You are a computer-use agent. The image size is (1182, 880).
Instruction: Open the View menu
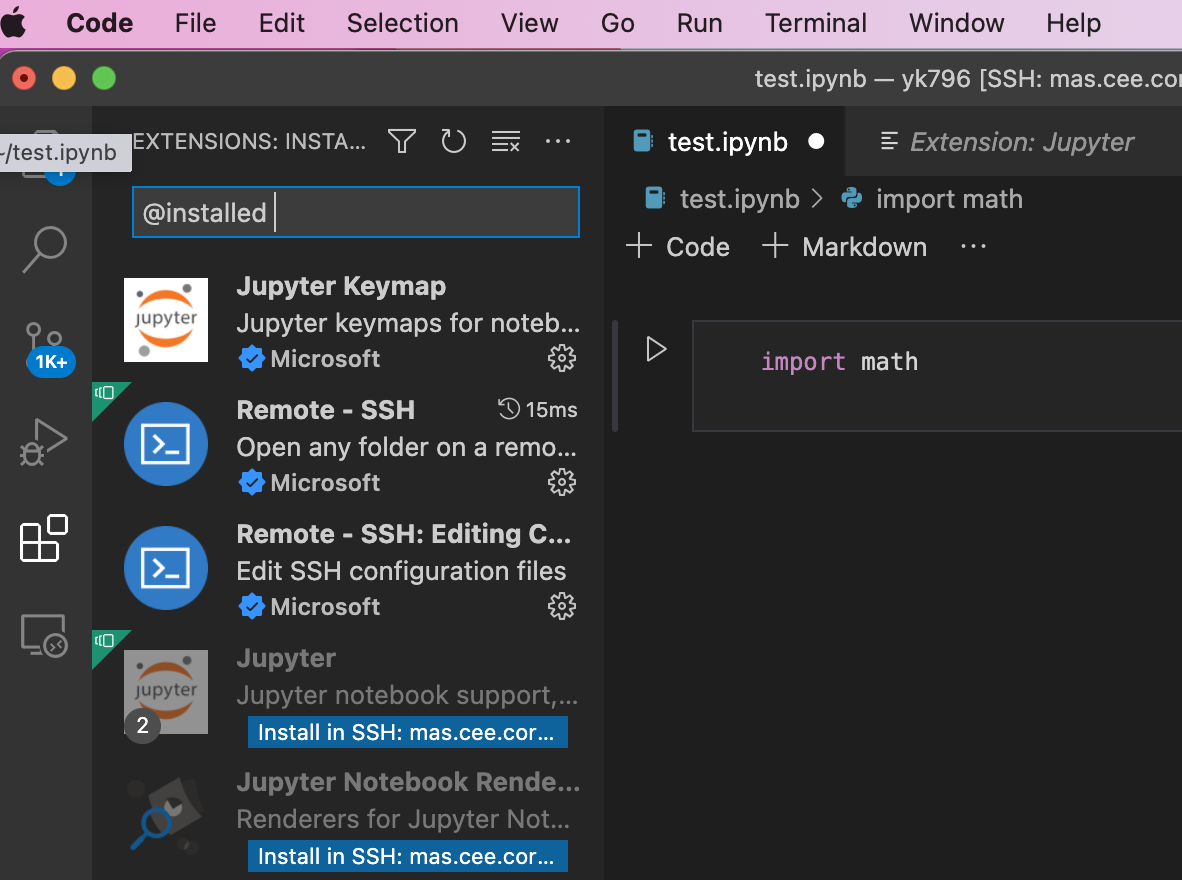click(x=529, y=23)
